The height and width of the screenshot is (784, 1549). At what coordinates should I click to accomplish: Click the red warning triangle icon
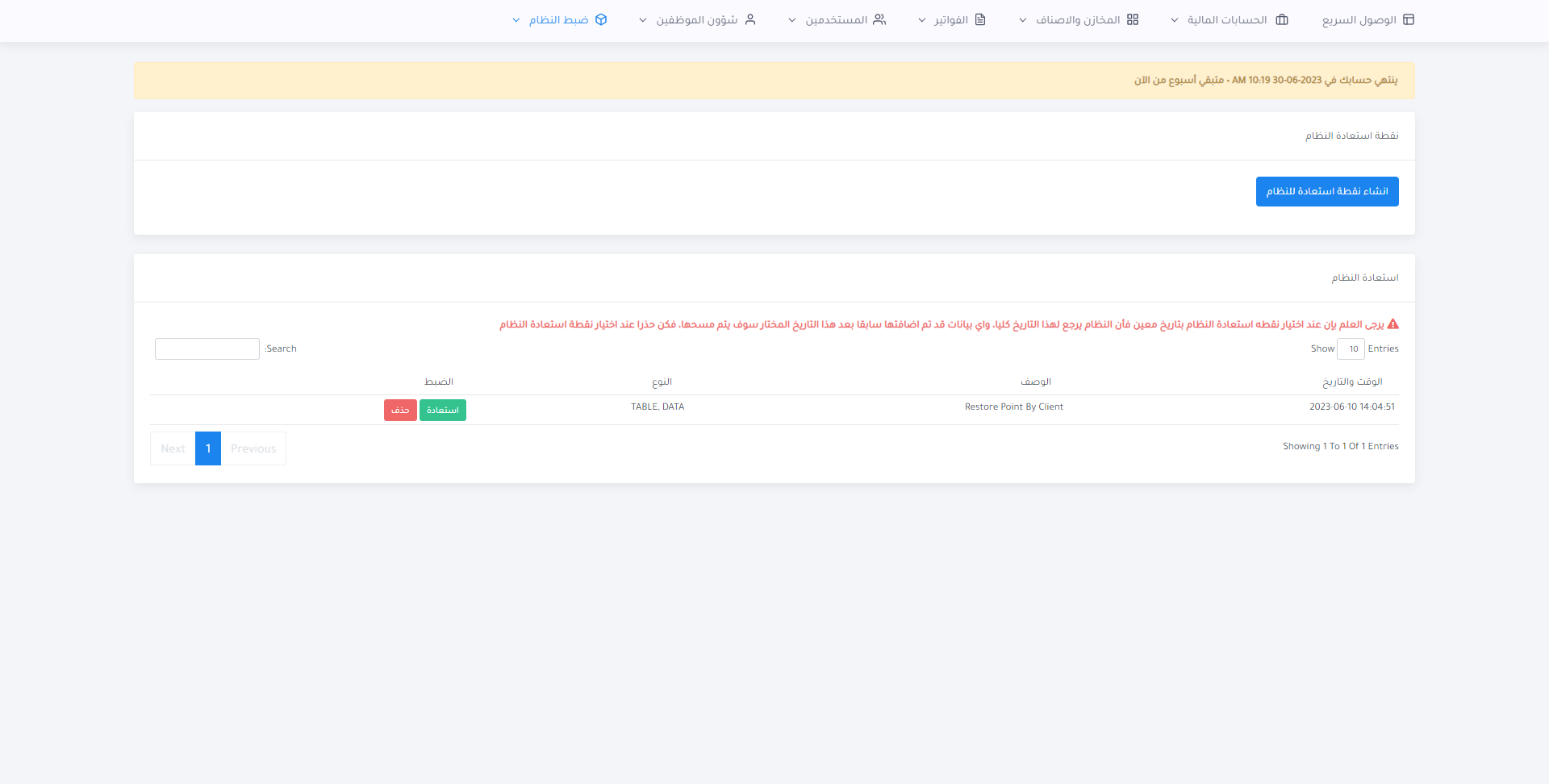click(x=1392, y=324)
